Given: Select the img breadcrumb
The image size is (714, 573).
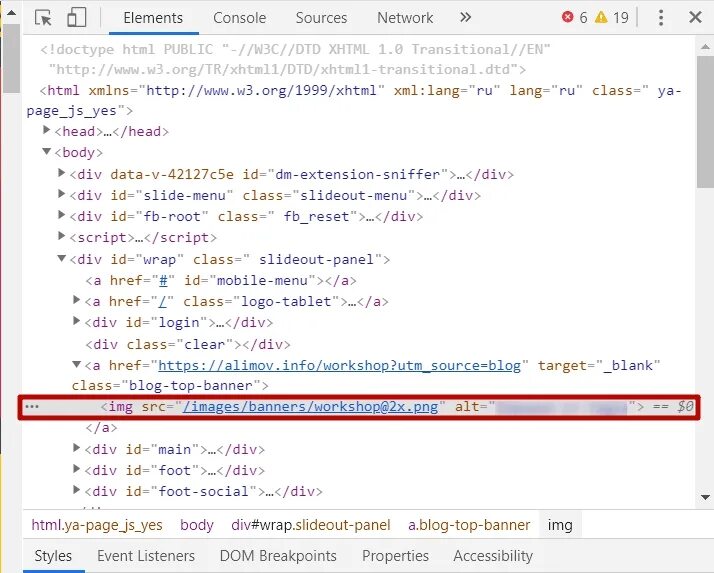Looking at the screenshot, I should coord(560,525).
